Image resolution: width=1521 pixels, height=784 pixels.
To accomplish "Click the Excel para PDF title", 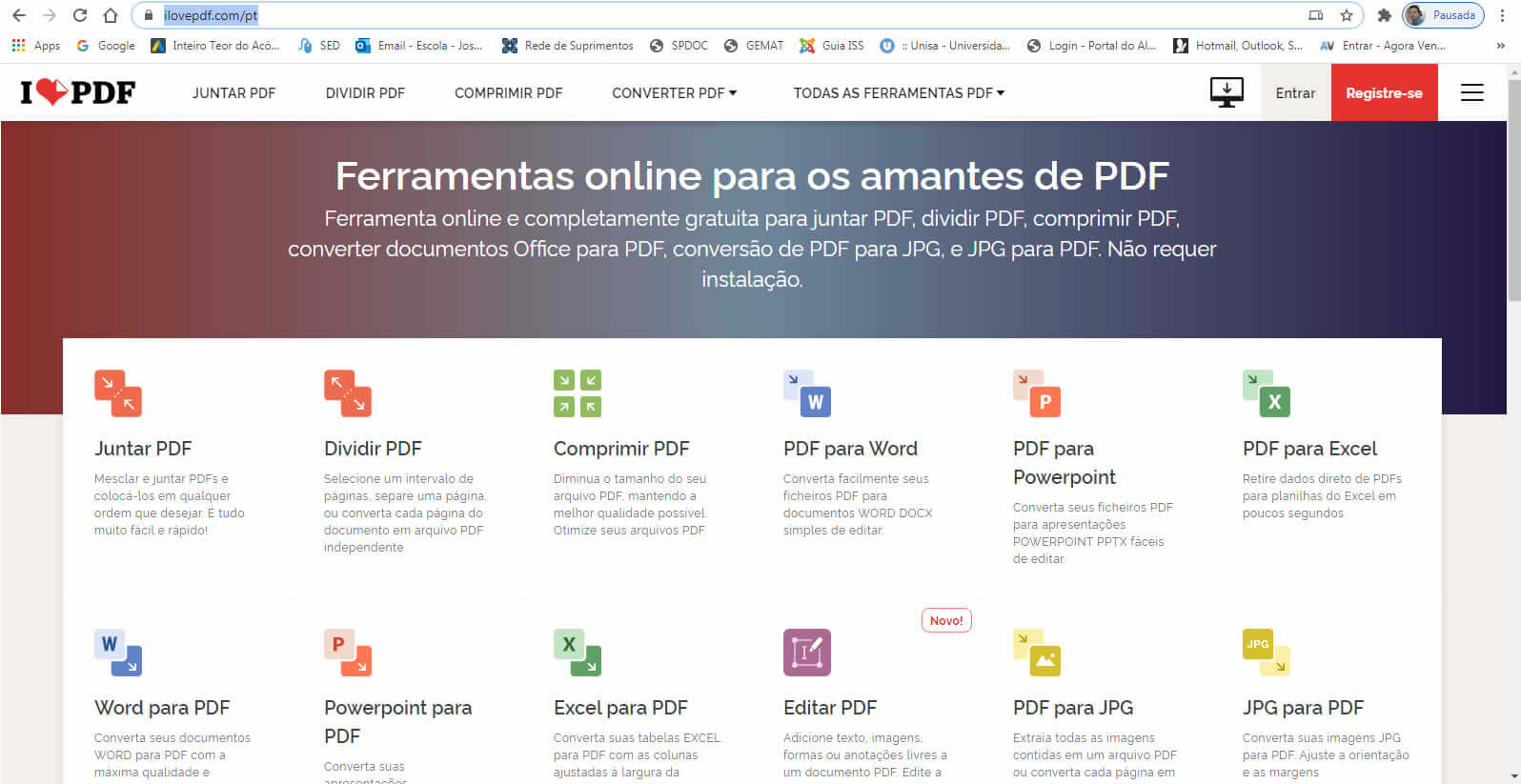I will coord(620,708).
